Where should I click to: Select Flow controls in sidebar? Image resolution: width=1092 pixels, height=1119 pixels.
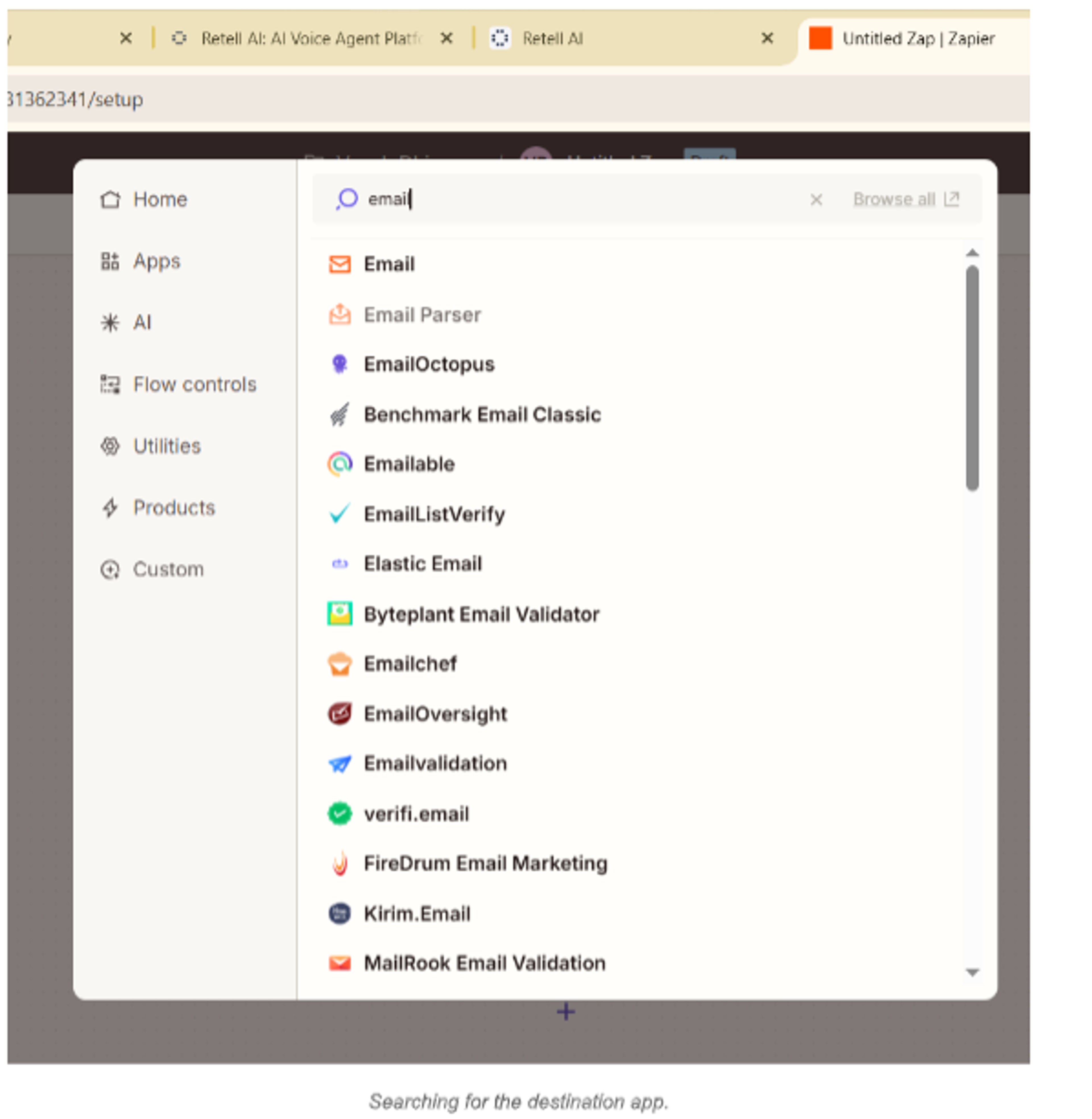[x=178, y=384]
